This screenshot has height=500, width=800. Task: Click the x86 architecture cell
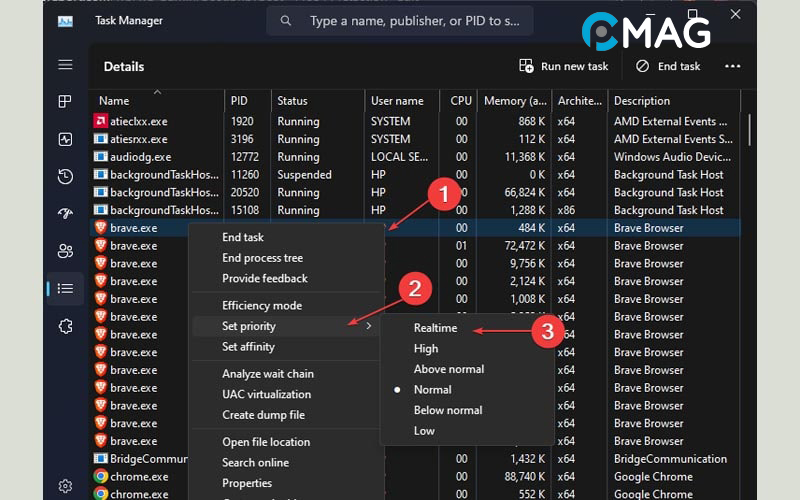tap(566, 210)
